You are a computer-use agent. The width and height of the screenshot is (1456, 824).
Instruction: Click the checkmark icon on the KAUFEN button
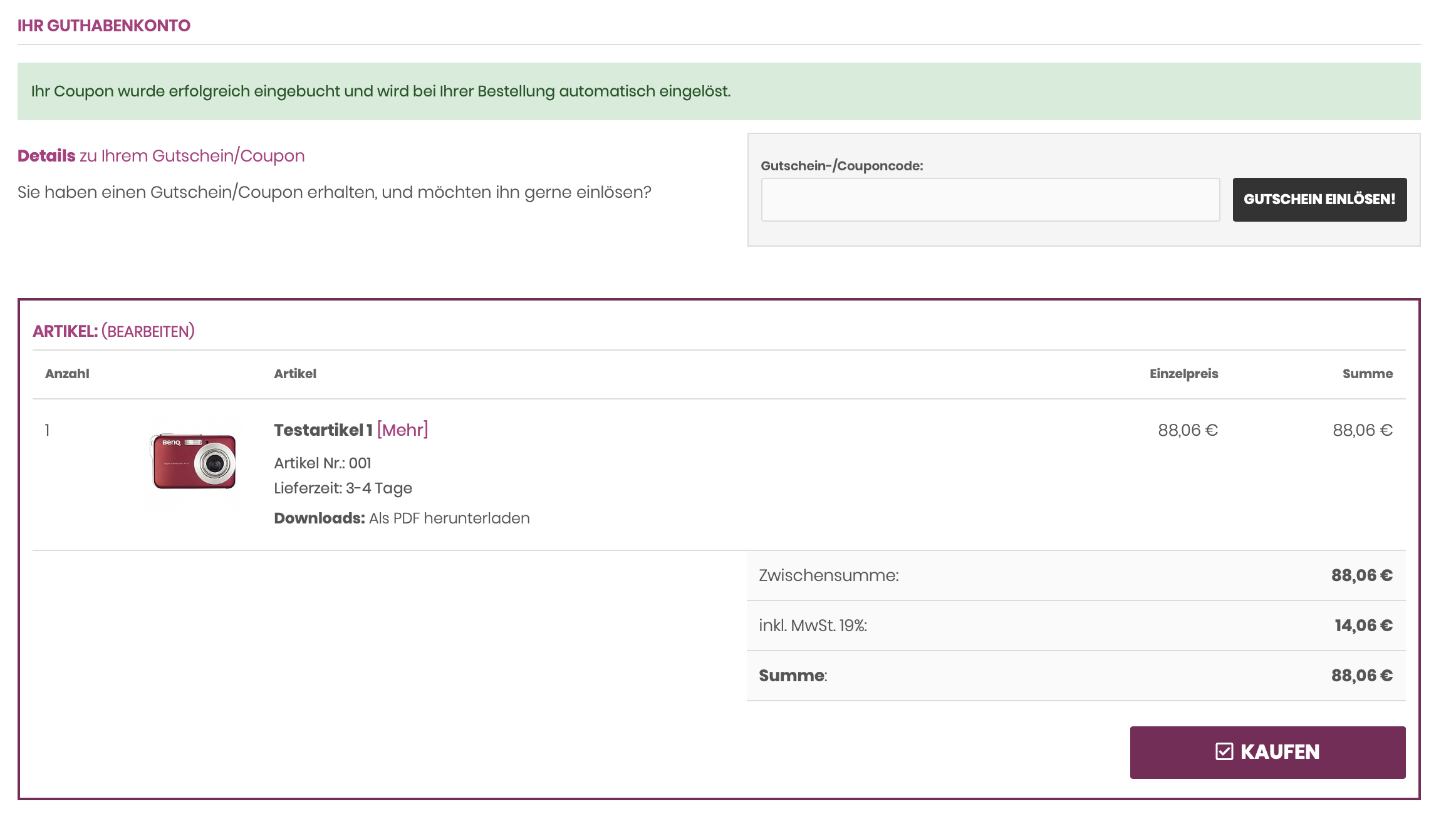(x=1224, y=751)
